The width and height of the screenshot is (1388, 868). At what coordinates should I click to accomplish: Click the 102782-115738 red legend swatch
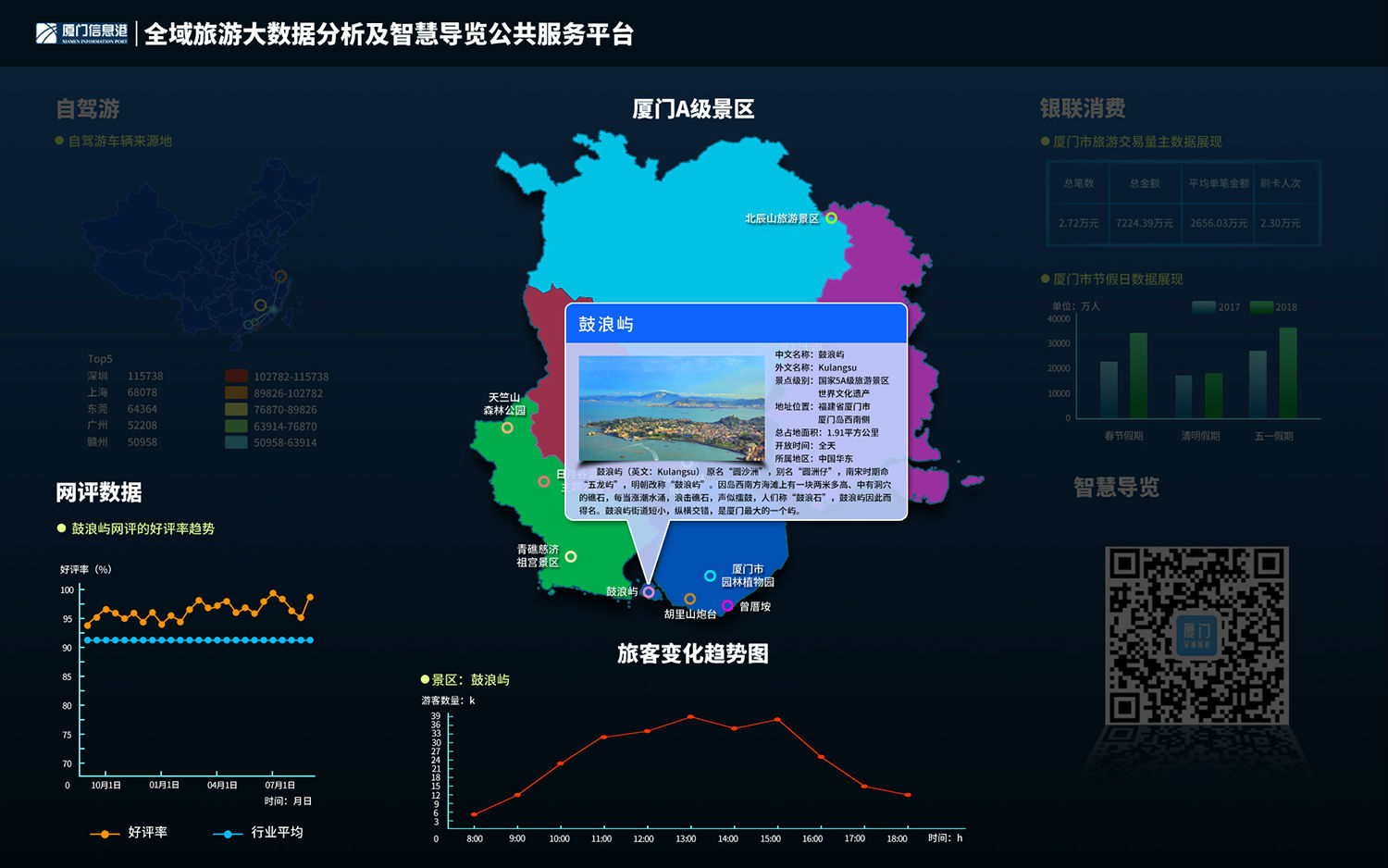click(x=236, y=377)
